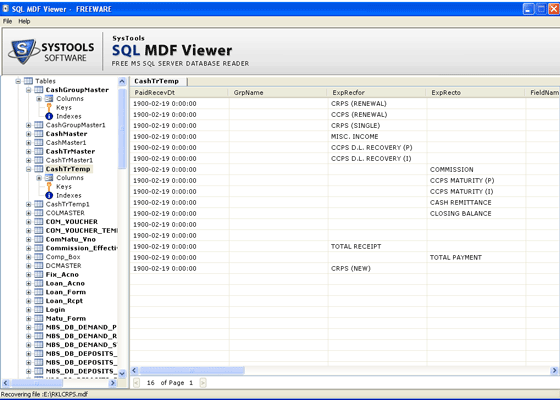Click the CashMaster table icon
The image size is (560, 400).
39,134
